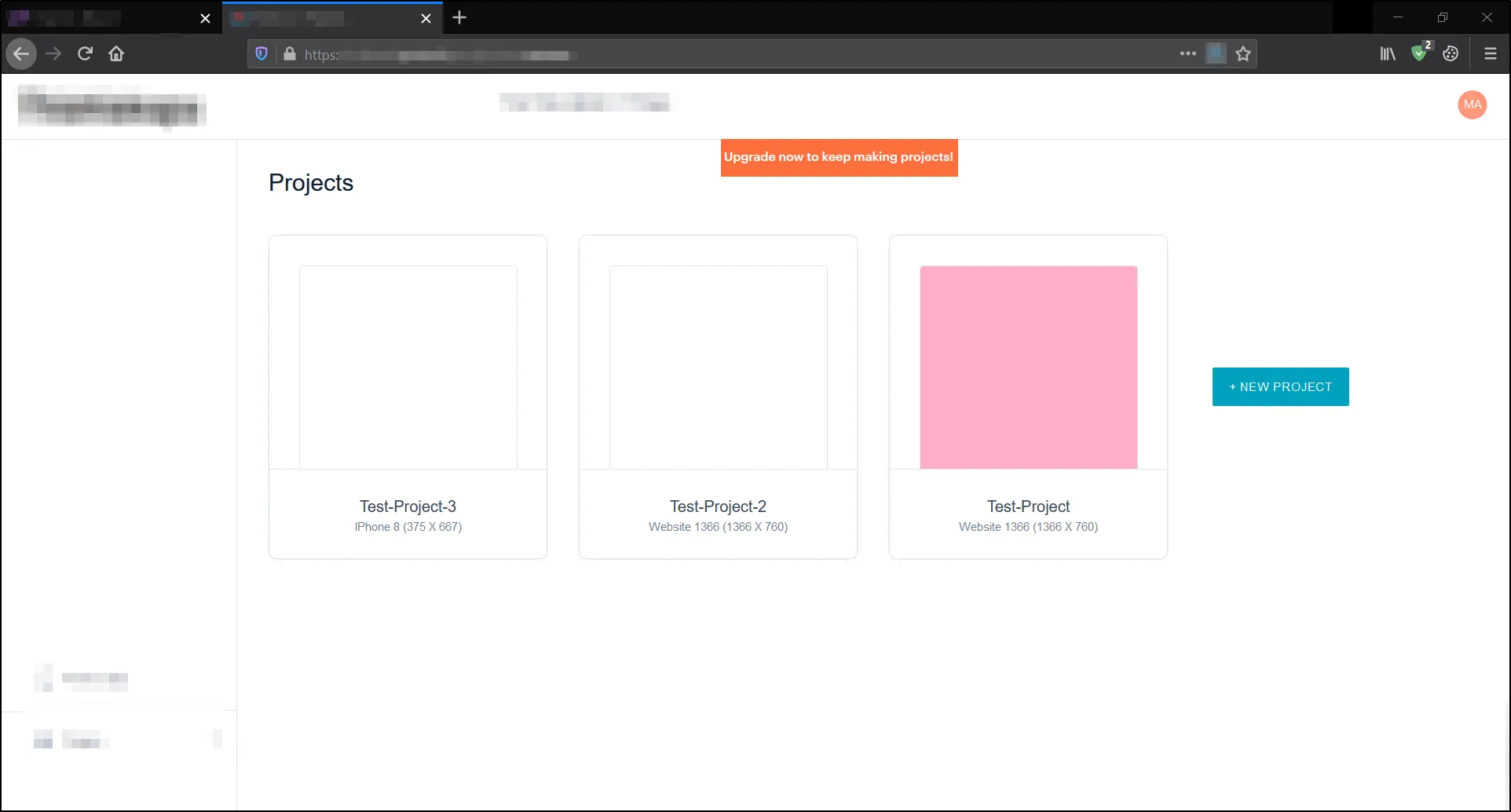Viewport: 1511px width, 812px height.
Task: Open the green shield extension icon
Action: pos(1419,53)
